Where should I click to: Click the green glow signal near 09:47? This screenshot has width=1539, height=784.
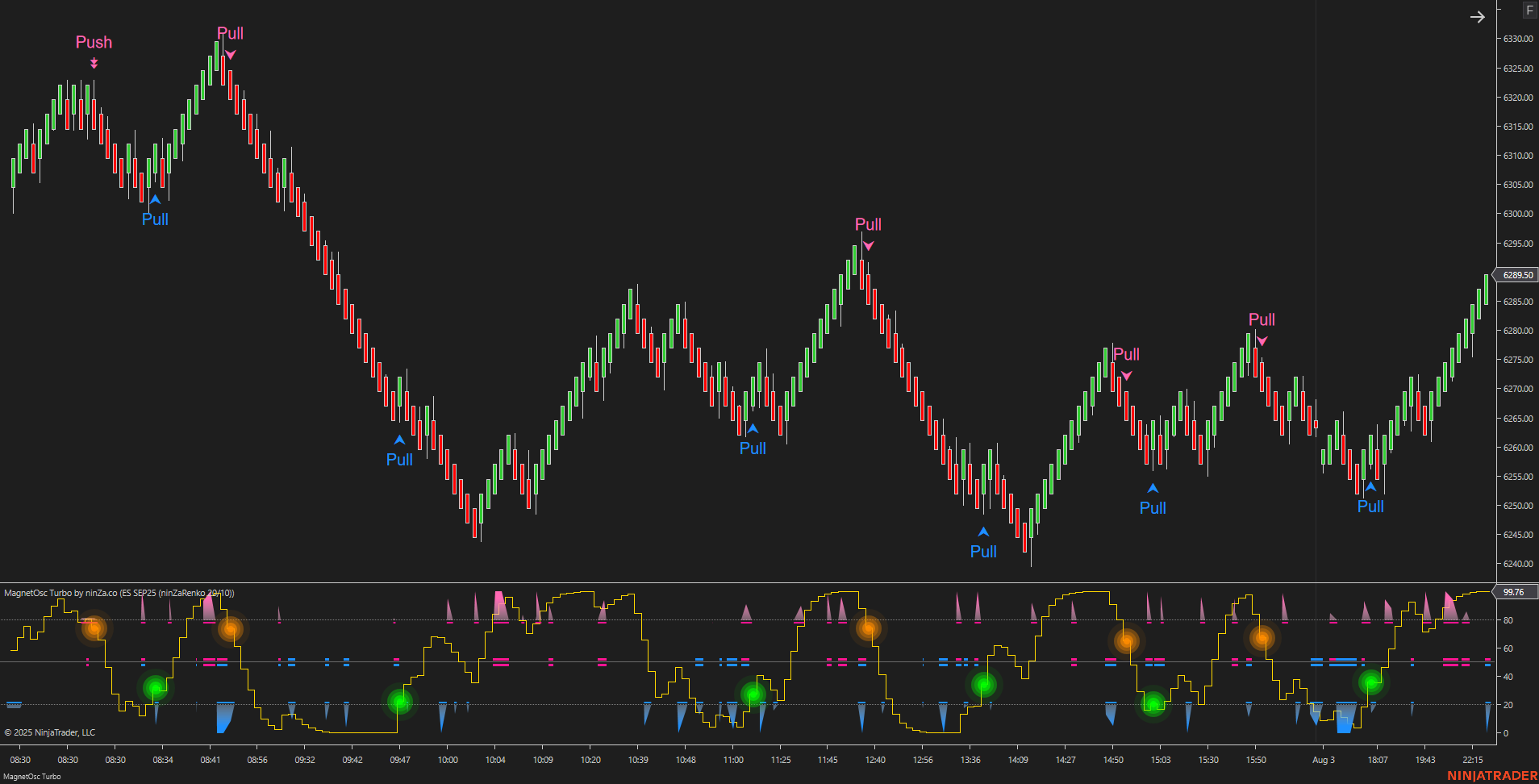pos(401,703)
